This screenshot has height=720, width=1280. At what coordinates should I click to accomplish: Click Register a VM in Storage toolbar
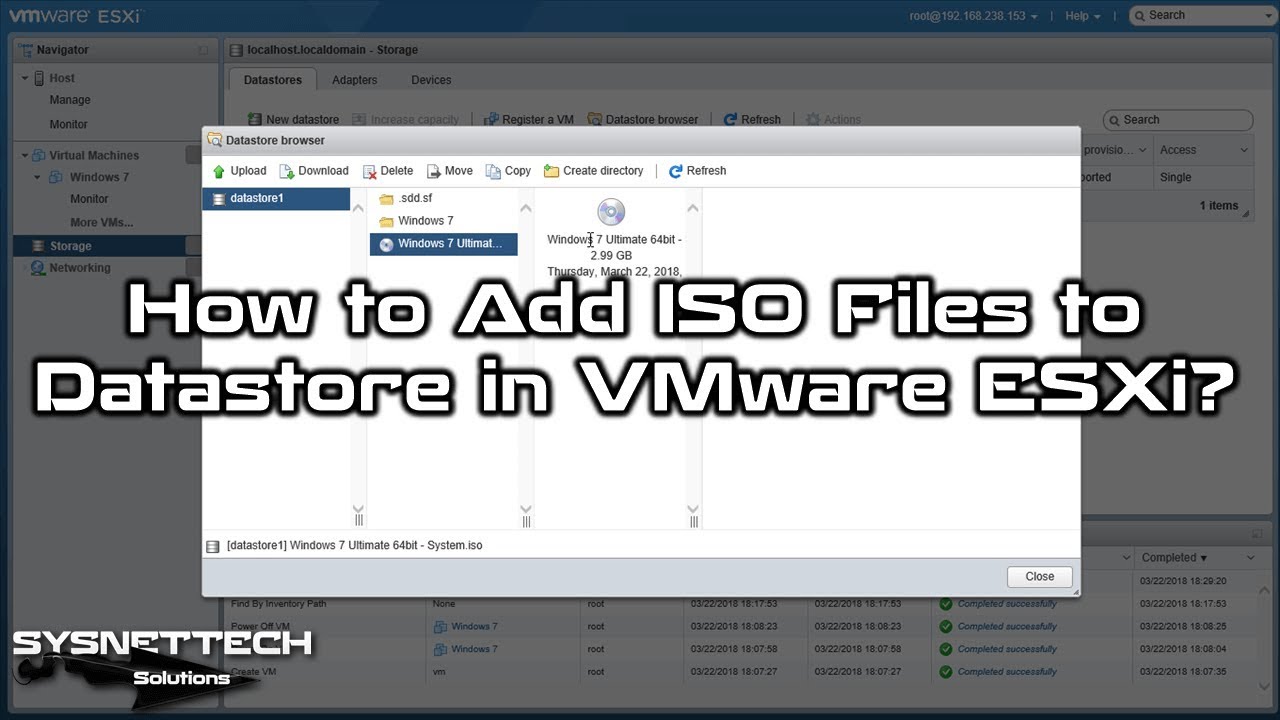(x=529, y=120)
